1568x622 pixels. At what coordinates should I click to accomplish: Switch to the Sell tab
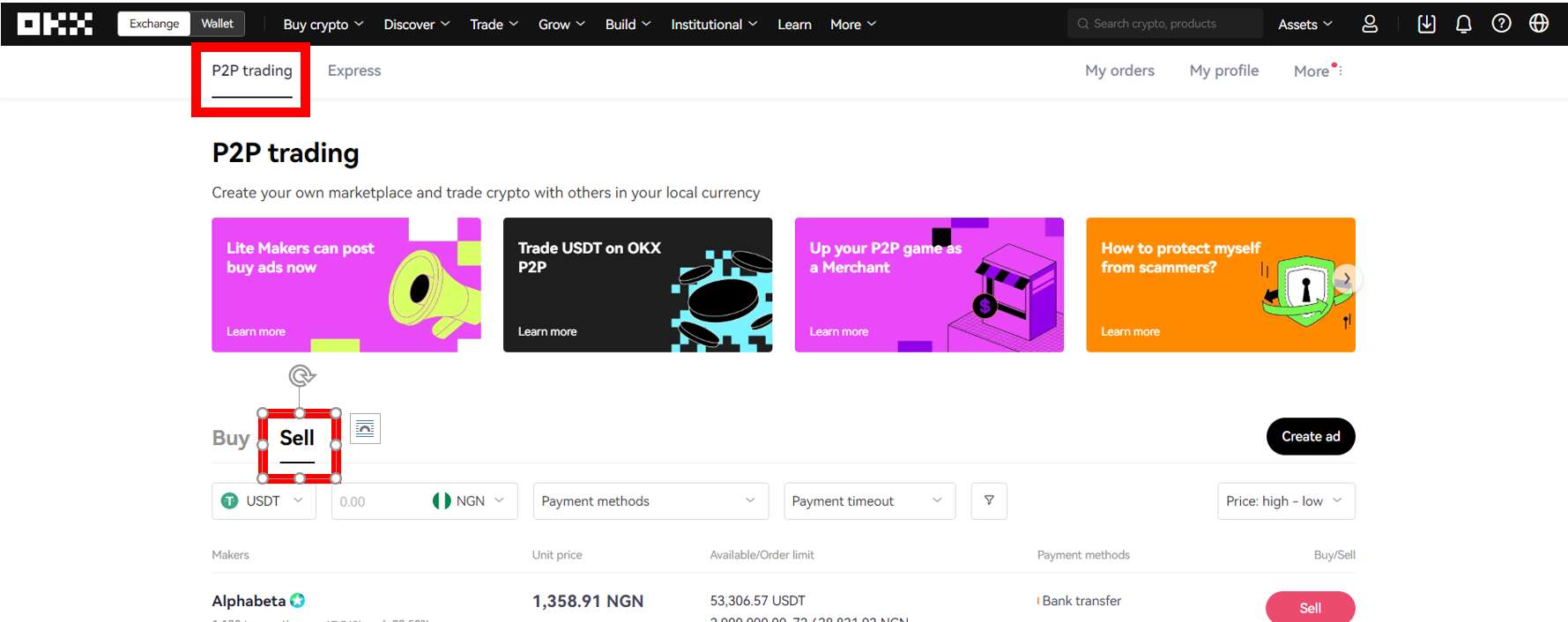(297, 439)
